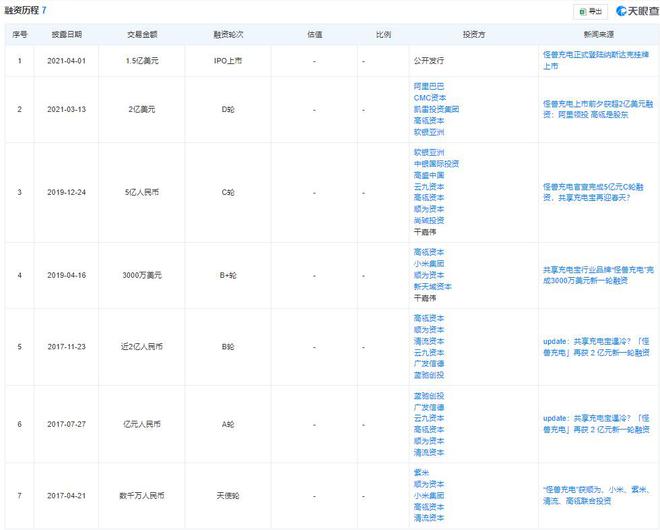Select the 估值 column header
Viewport: 660px width, 530px height.
tap(315, 35)
